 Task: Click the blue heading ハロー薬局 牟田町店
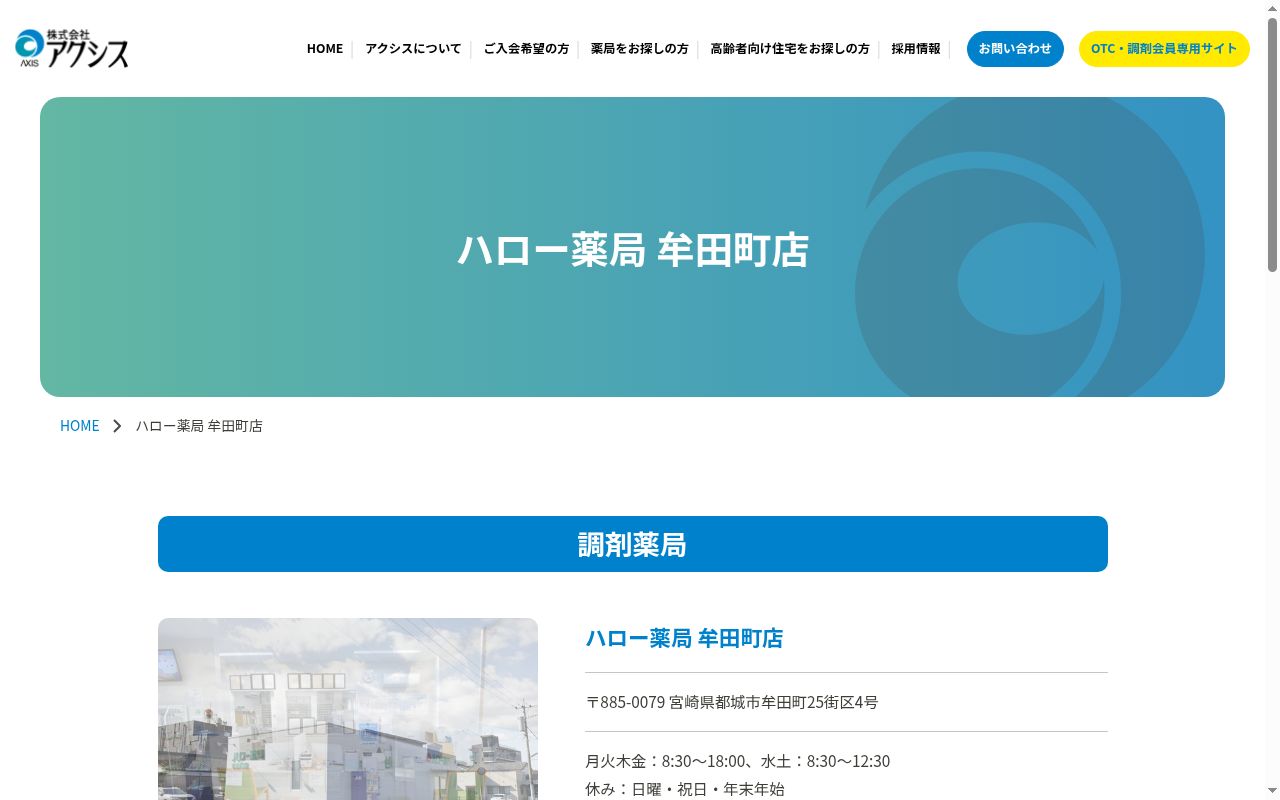coord(684,638)
